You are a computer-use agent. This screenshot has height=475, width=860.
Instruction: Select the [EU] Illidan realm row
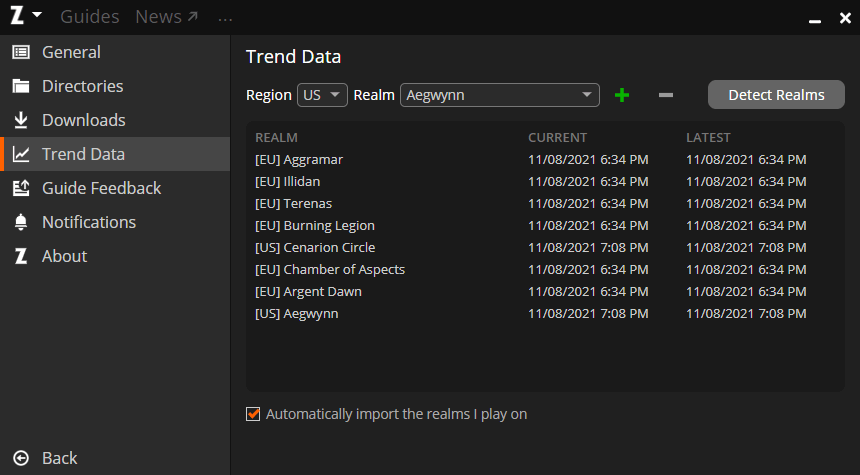coord(545,182)
